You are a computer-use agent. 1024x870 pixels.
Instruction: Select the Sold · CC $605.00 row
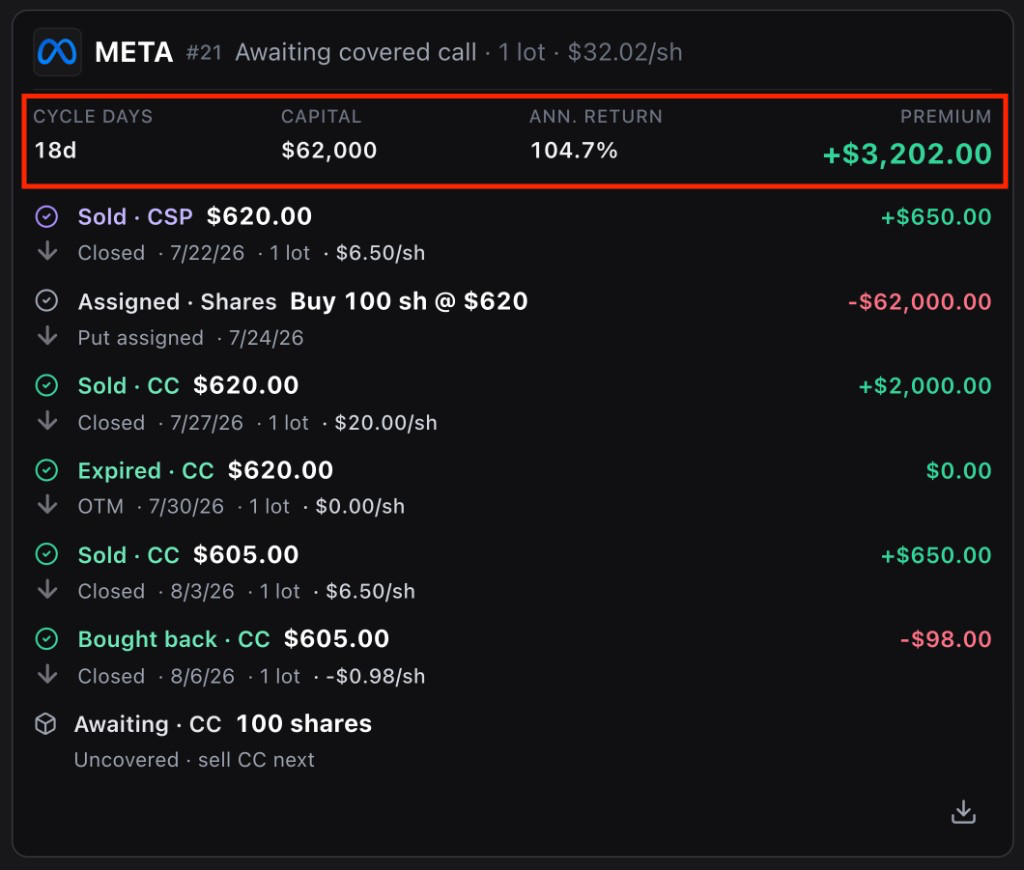513,572
